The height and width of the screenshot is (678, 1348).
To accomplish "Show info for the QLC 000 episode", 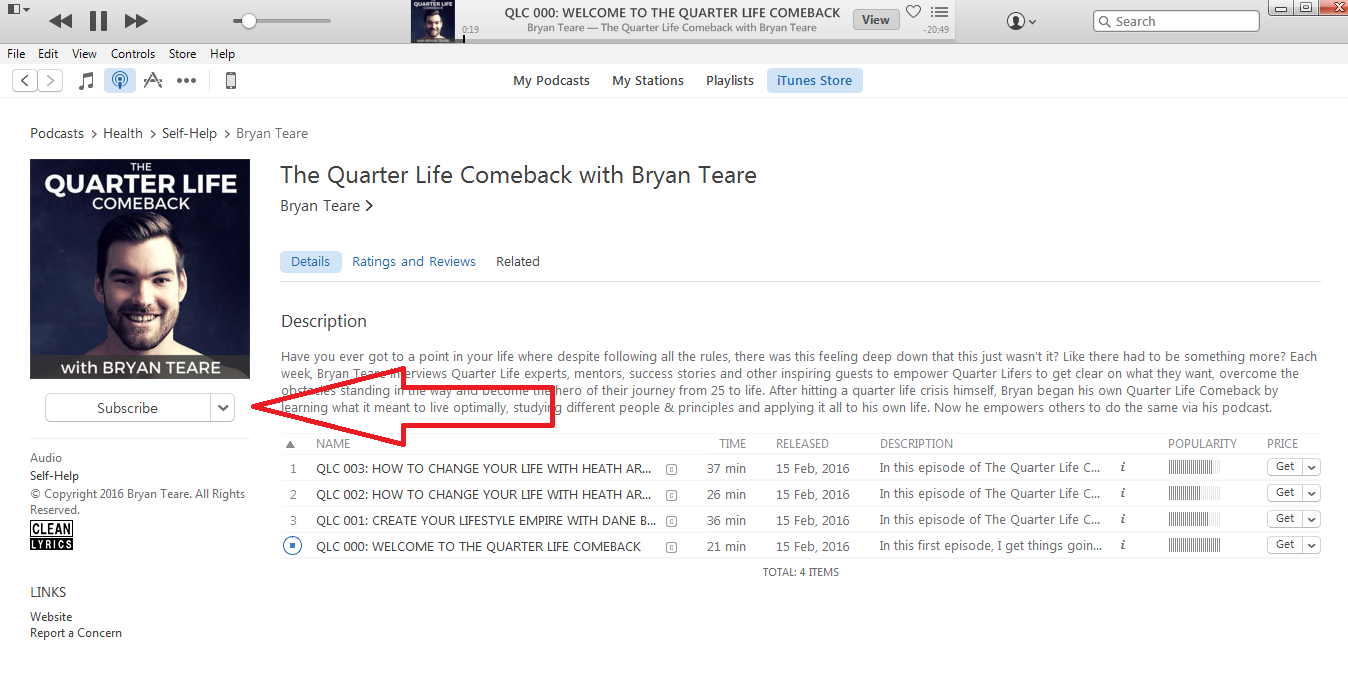I will click(x=1123, y=545).
